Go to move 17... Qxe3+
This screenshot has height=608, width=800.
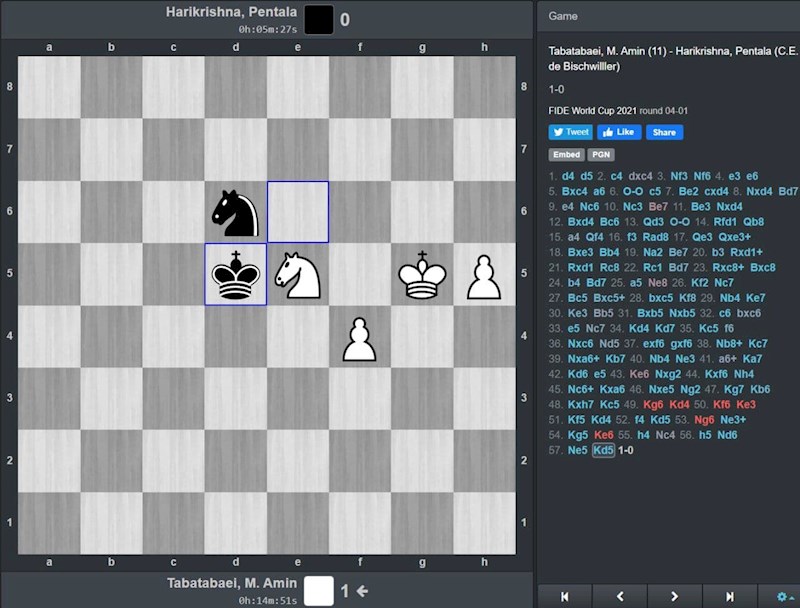734,237
